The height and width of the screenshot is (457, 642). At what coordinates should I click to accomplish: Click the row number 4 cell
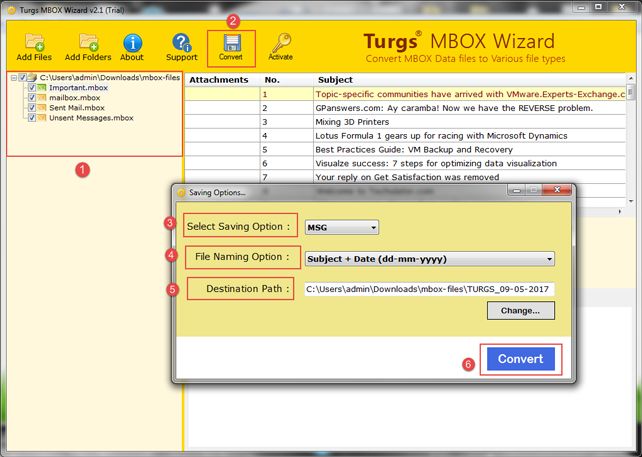[x=287, y=136]
